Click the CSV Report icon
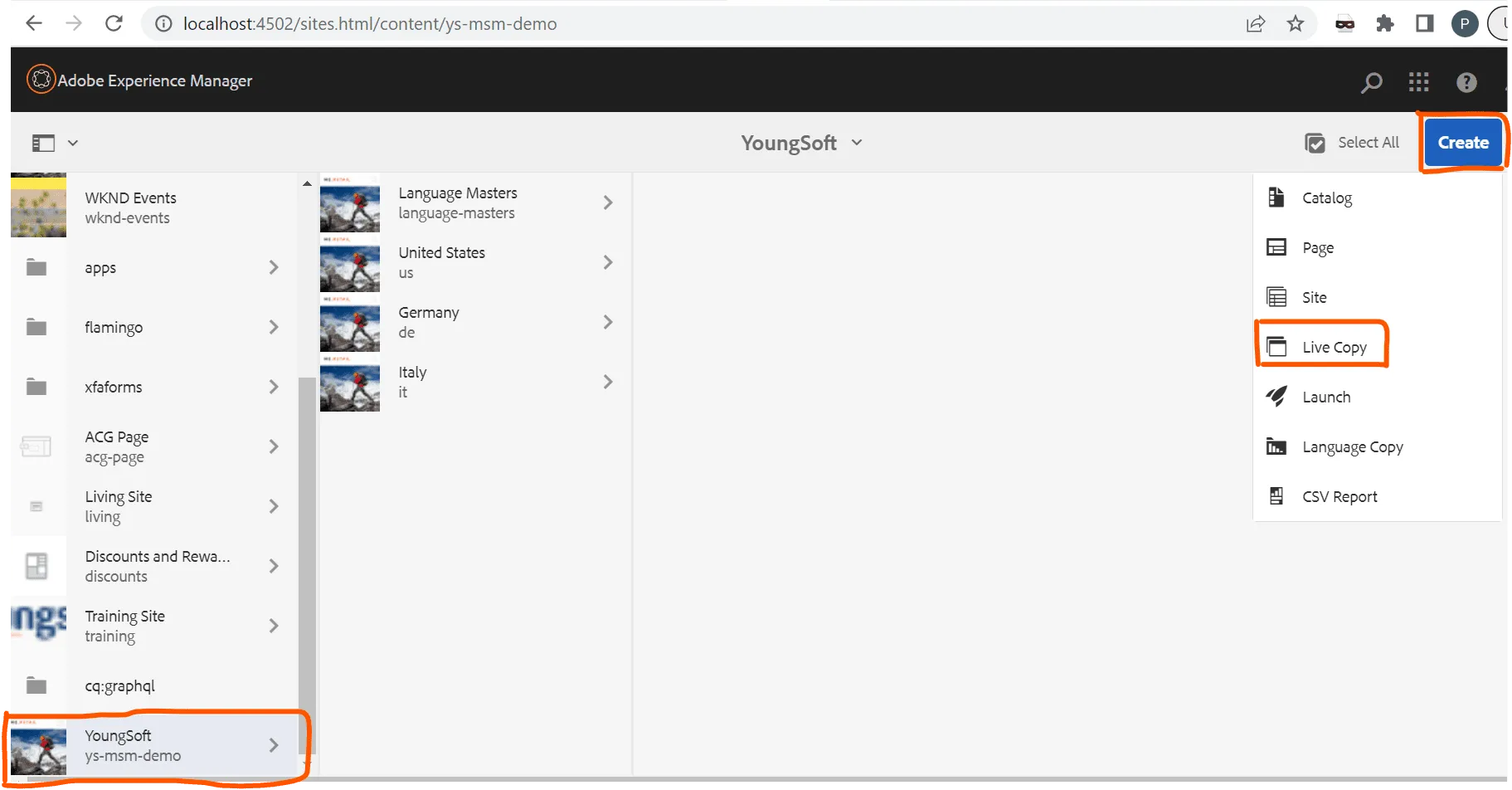 [x=1276, y=496]
